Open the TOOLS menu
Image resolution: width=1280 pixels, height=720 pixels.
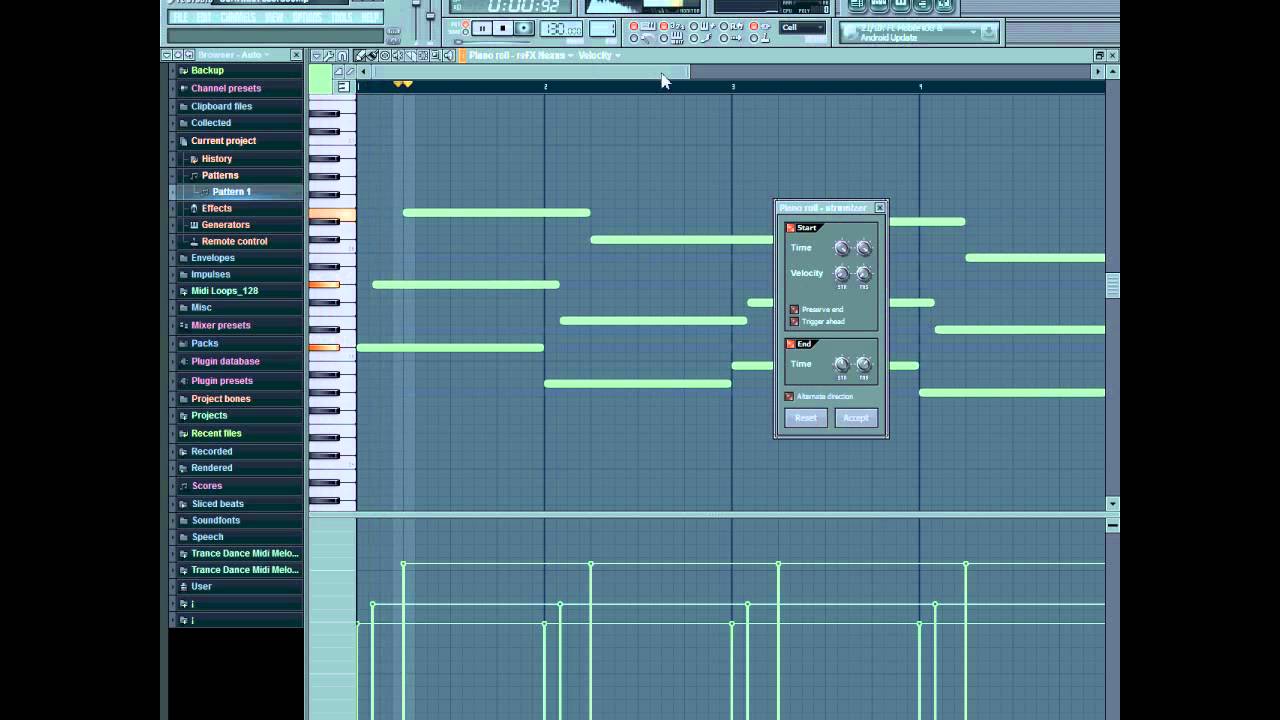click(342, 17)
